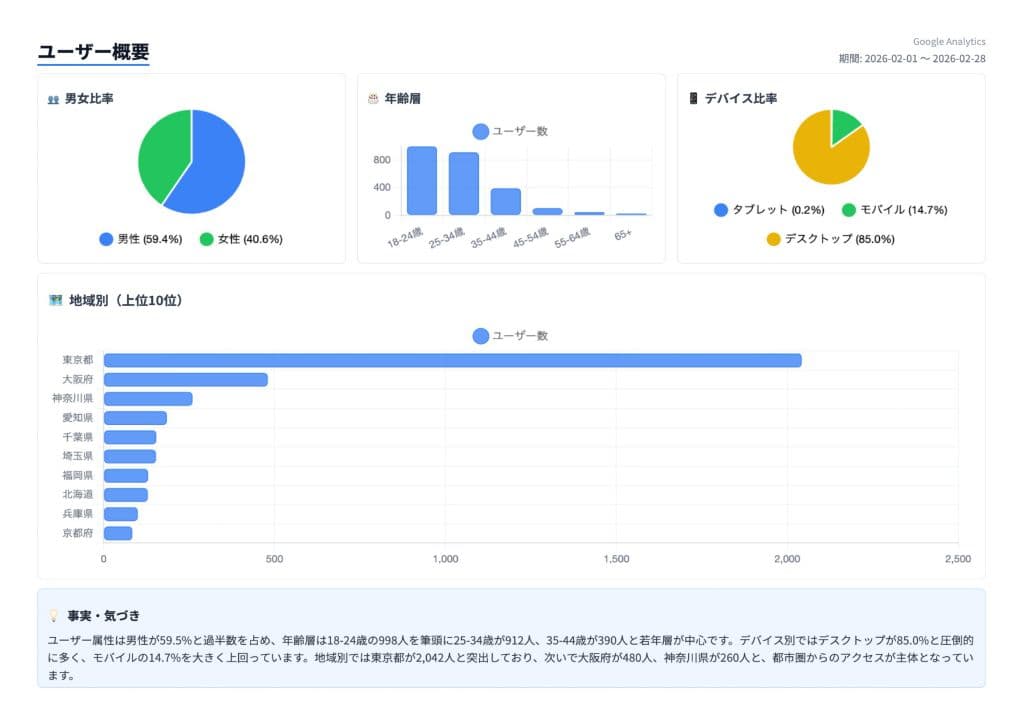Click the blue 男性 legend dot
Screen dimensions: 1024x724
point(105,239)
